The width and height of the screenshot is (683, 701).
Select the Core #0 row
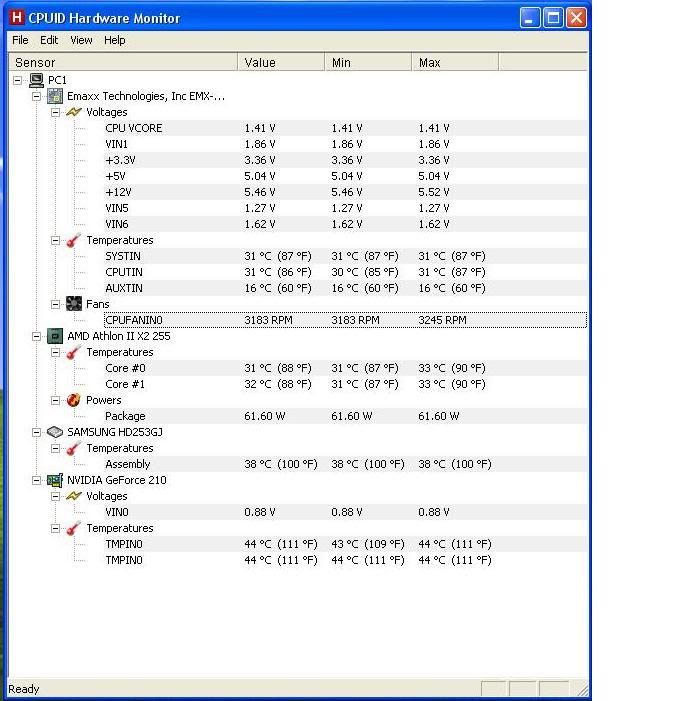345,368
